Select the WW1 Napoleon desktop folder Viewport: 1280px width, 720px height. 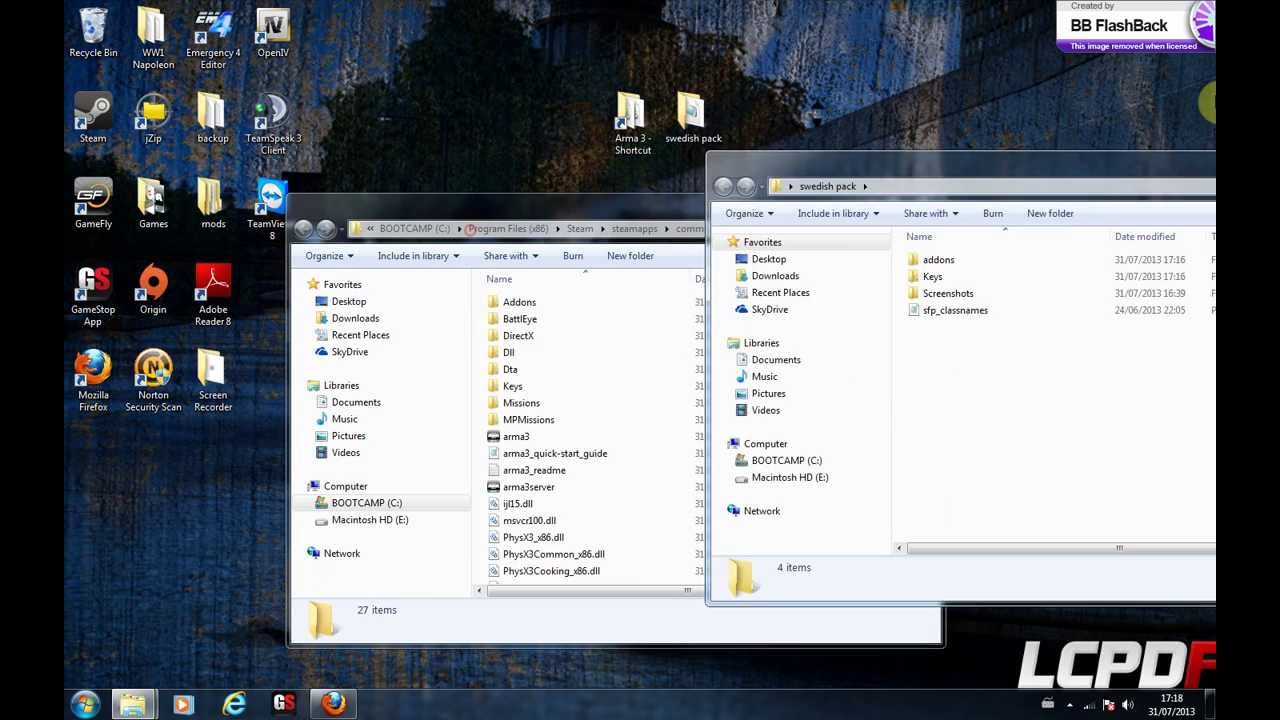pos(152,39)
